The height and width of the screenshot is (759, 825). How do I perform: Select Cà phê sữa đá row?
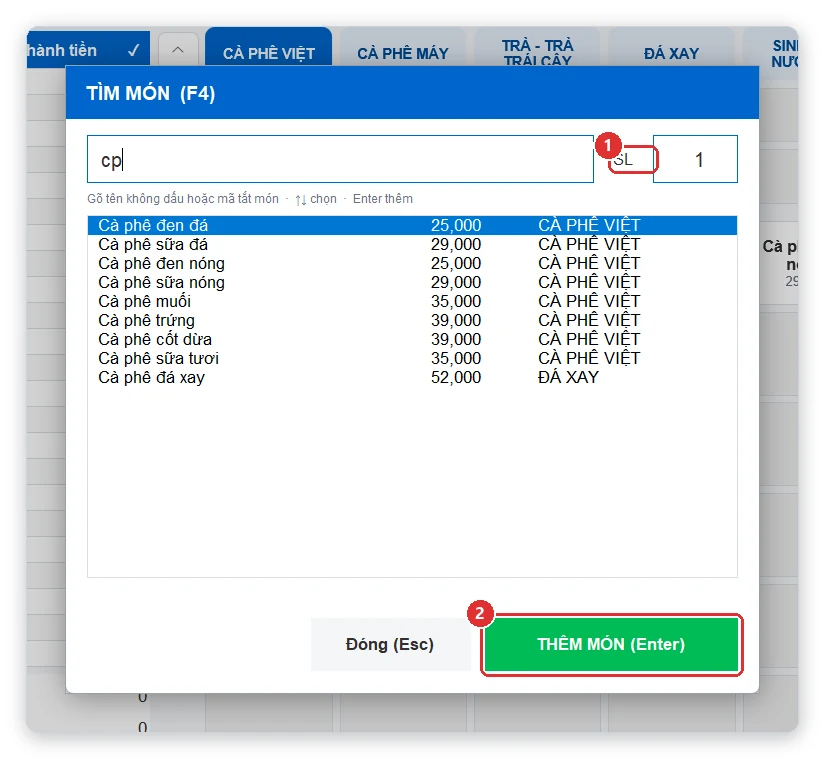click(x=412, y=244)
